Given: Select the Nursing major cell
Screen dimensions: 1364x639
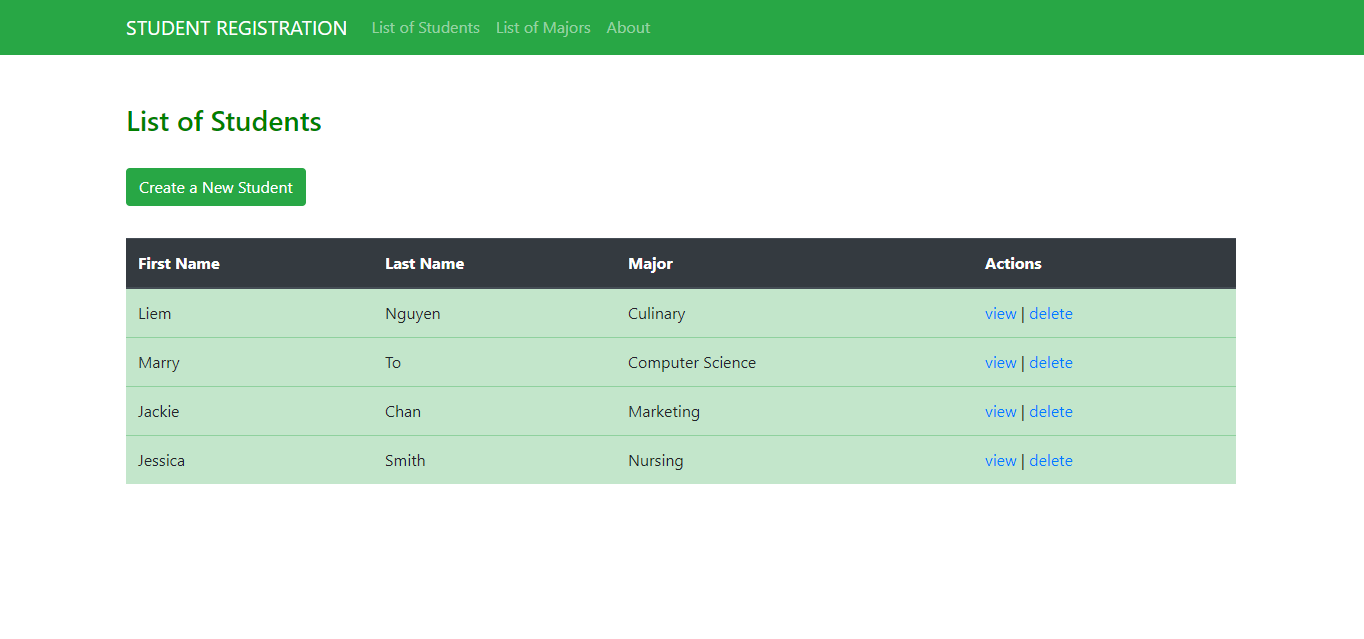Looking at the screenshot, I should 656,461.
